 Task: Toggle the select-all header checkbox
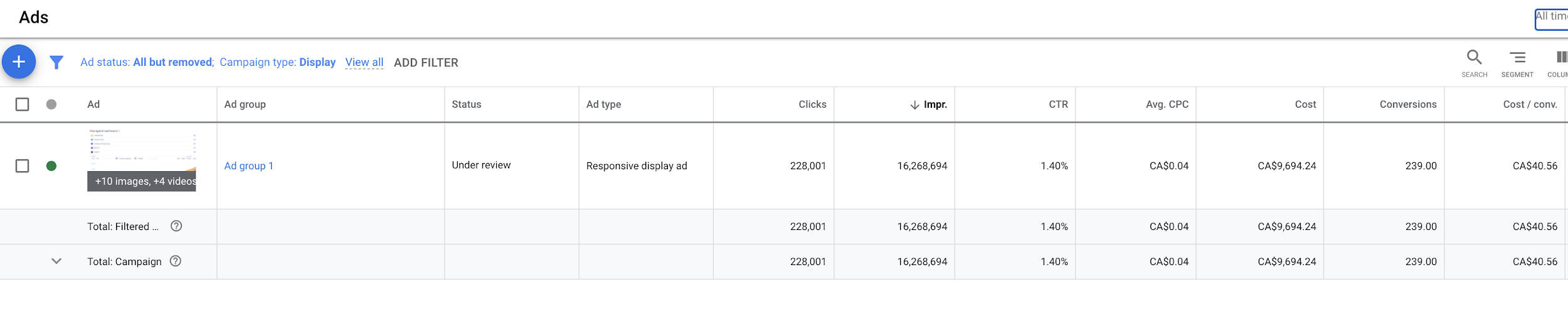tap(22, 104)
